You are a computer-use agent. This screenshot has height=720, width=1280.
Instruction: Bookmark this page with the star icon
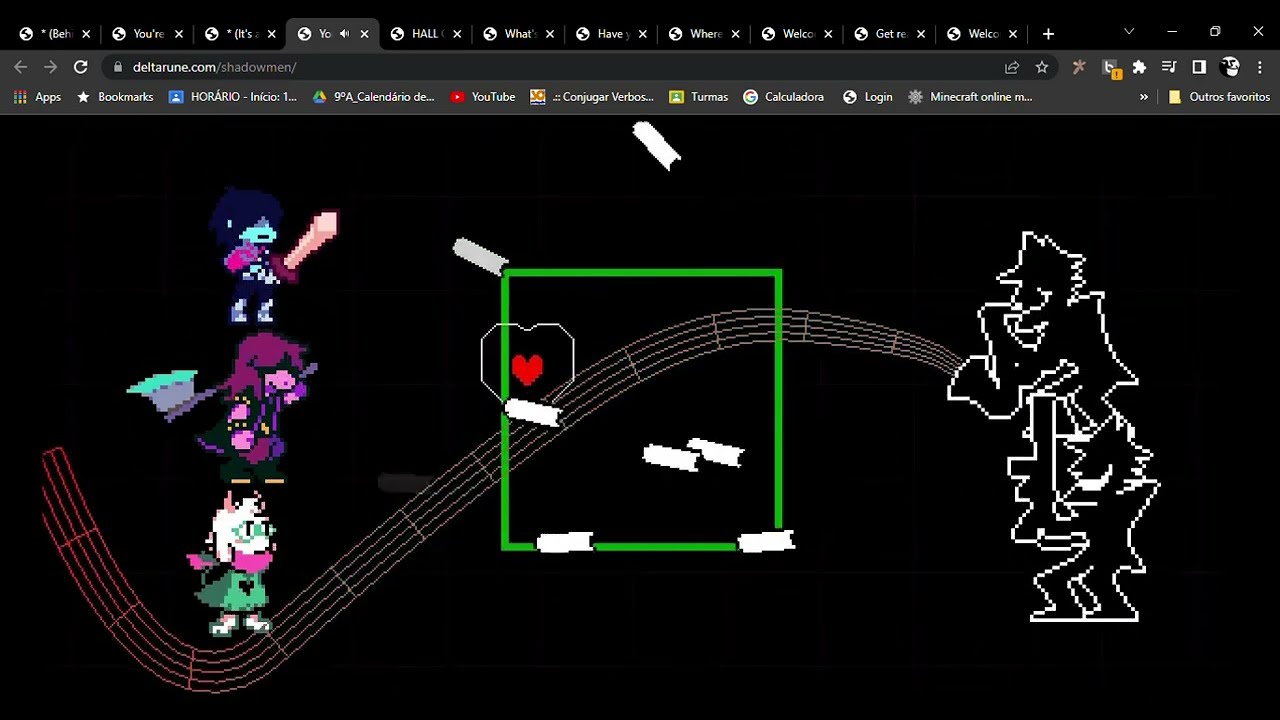1042,67
